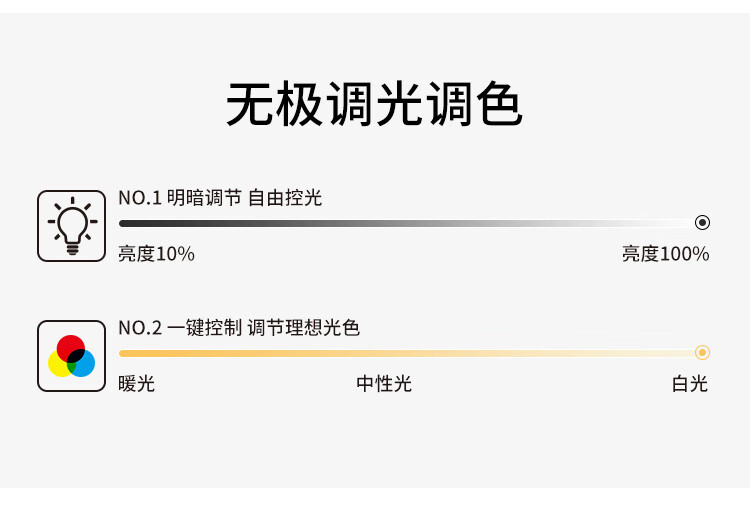This screenshot has height=511, width=750.
Task: Click the RGB color circles icon
Action: (x=71, y=356)
